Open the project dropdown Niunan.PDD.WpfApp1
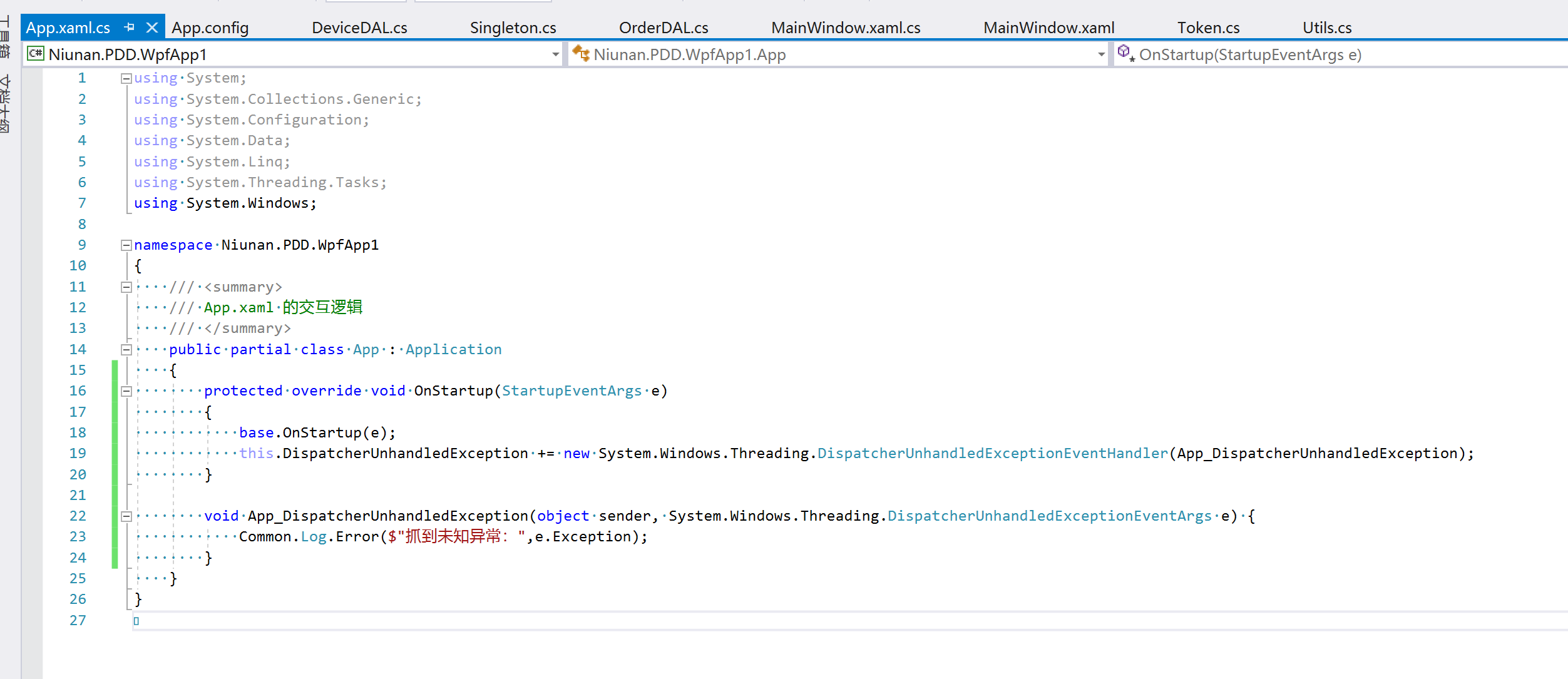This screenshot has height=679, width=1568. (x=555, y=54)
